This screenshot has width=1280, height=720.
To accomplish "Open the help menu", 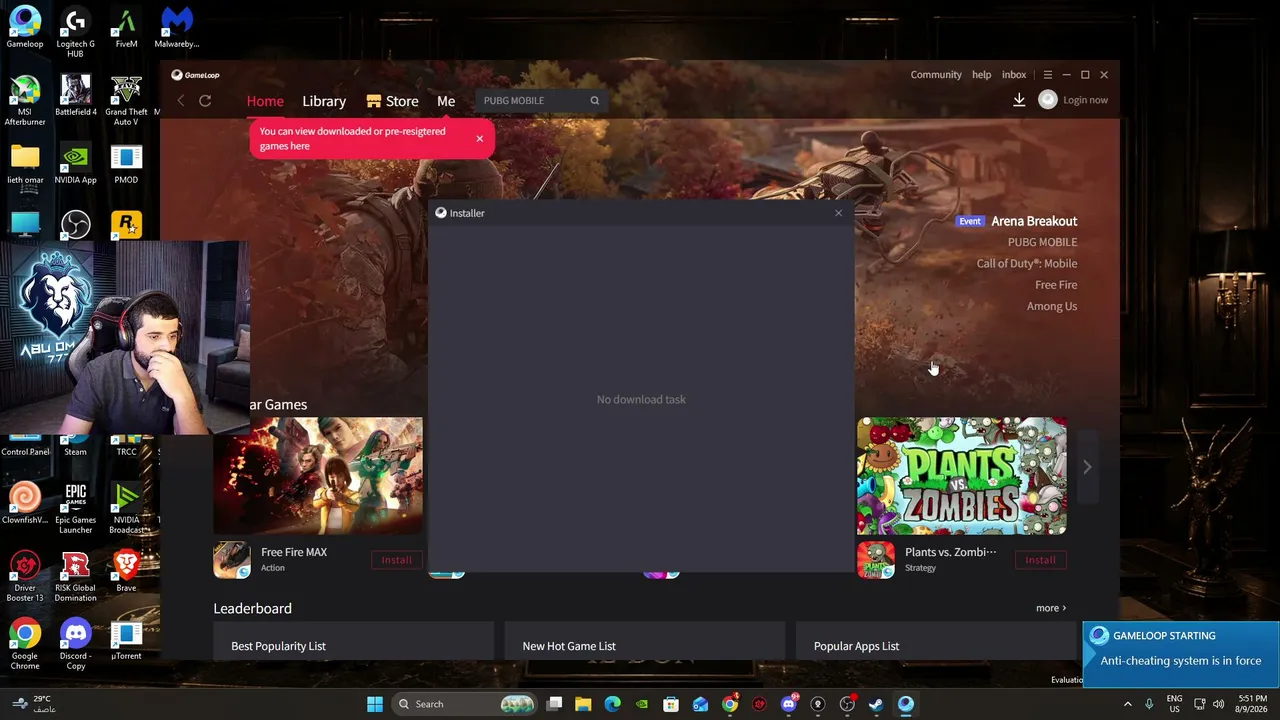I will tap(982, 75).
